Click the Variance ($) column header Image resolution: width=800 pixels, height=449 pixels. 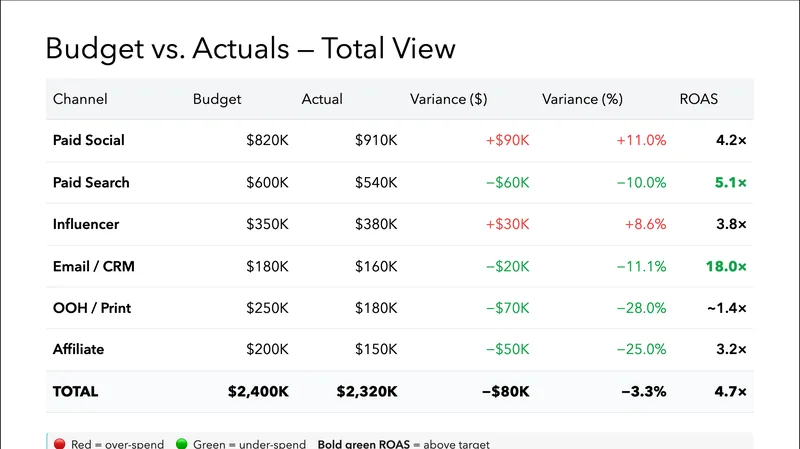tap(448, 99)
